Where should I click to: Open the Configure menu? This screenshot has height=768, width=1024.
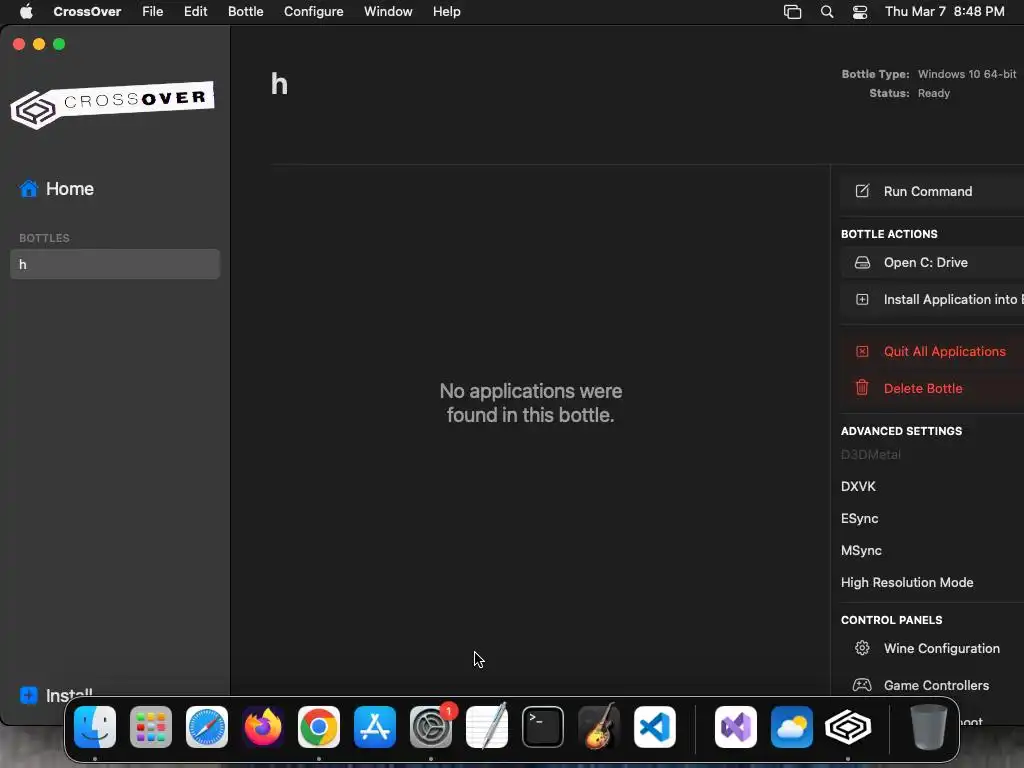[313, 12]
